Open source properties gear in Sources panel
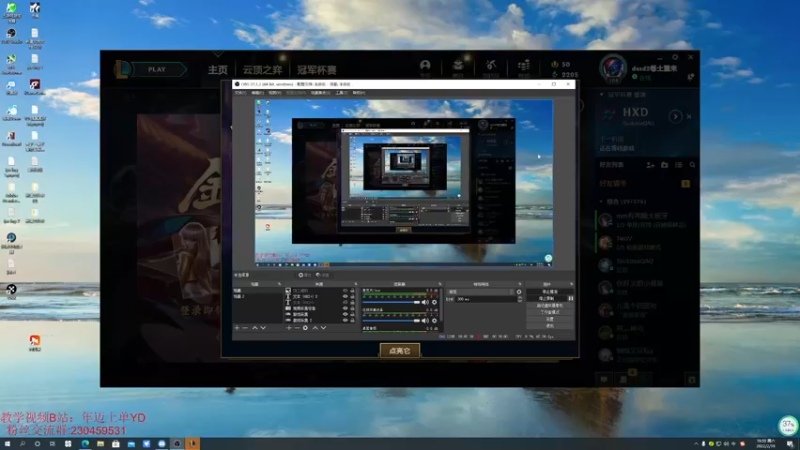Image resolution: width=800 pixels, height=450 pixels. pyautogui.click(x=305, y=328)
